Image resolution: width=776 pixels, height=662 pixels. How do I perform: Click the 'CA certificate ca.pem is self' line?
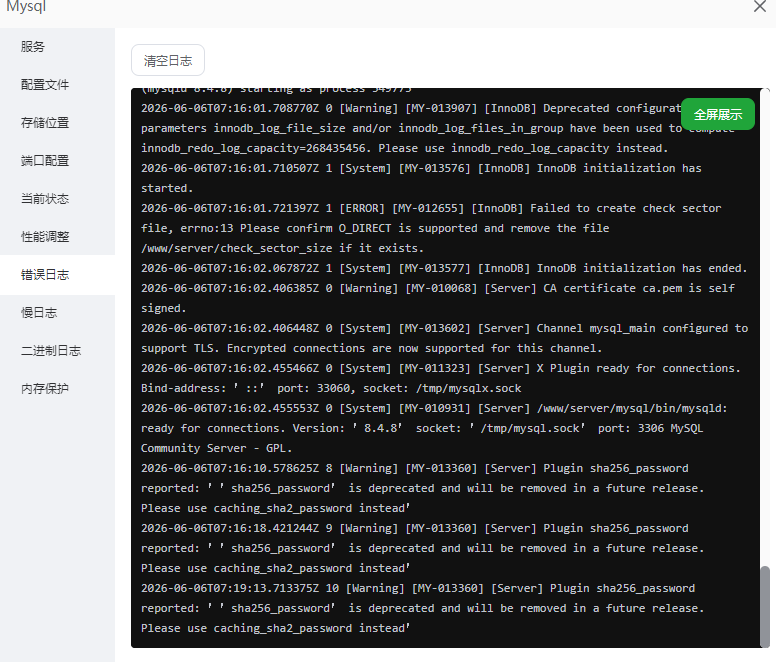438,288
